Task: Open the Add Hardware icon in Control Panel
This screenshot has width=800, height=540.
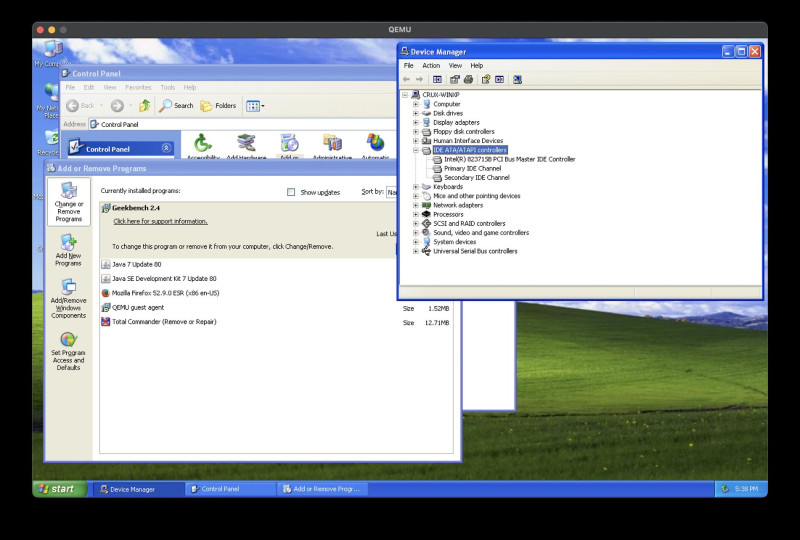Action: pos(246,145)
